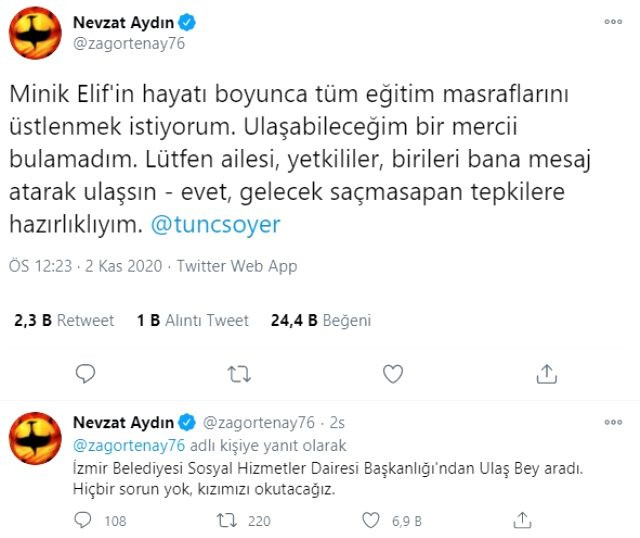Open the reply tweet's three-dot options menu
Screen dimensions: 640x538
tap(611, 422)
